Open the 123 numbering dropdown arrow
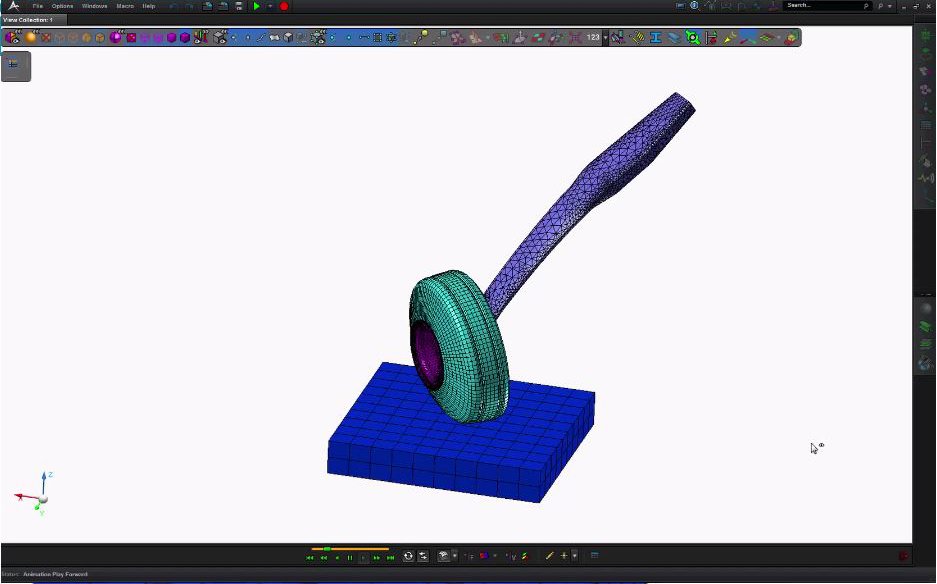The height and width of the screenshot is (584, 937). point(605,37)
